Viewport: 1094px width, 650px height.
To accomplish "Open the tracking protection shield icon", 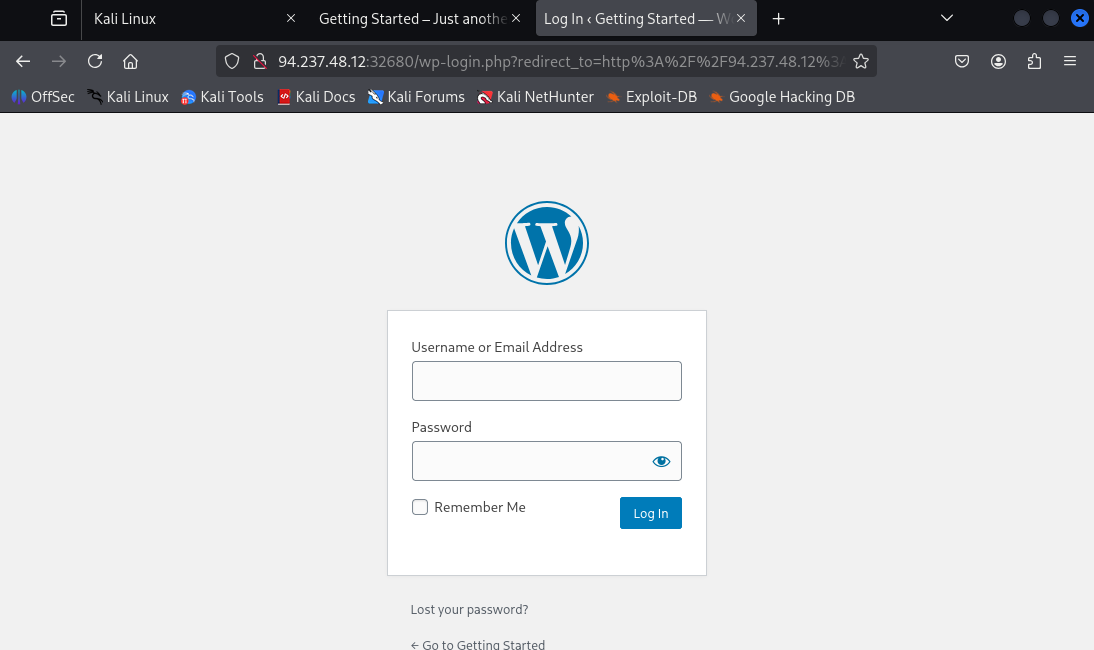I will coord(232,61).
